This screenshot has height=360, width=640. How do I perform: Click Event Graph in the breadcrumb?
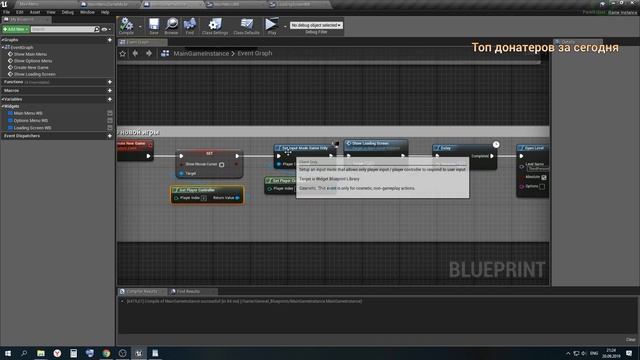click(x=255, y=53)
